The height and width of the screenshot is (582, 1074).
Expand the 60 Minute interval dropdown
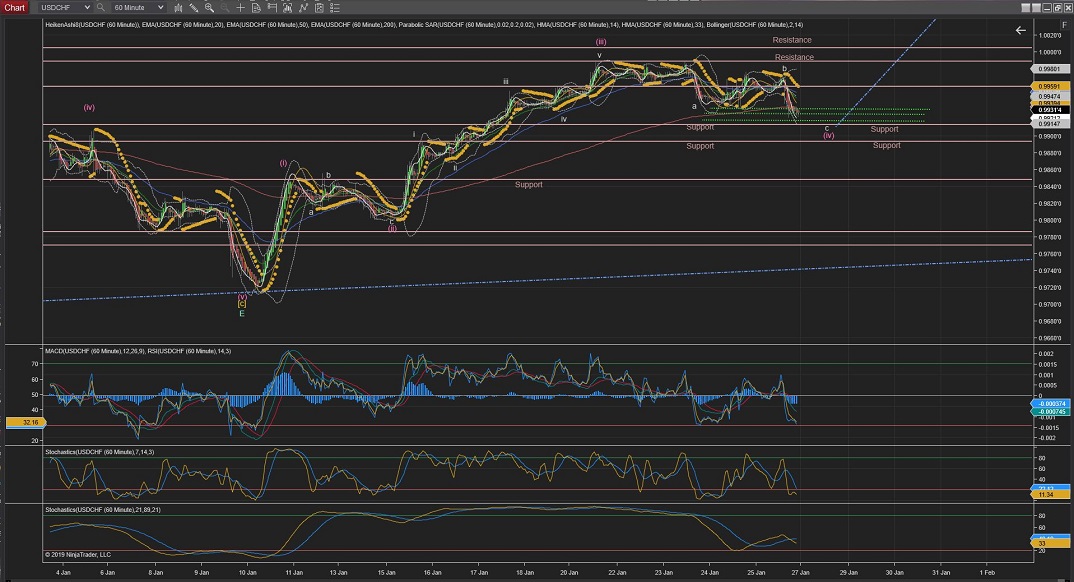pos(160,7)
